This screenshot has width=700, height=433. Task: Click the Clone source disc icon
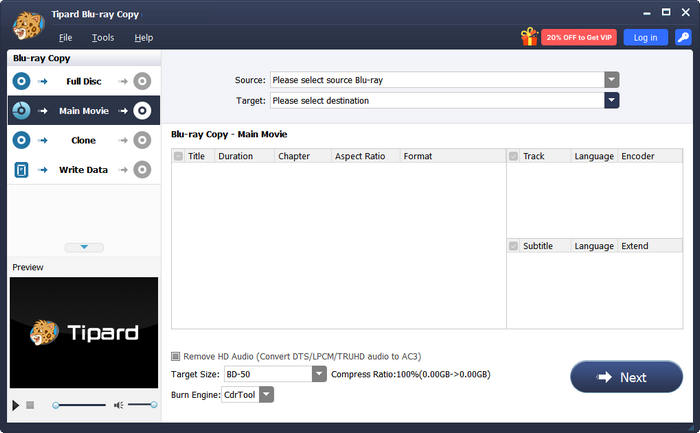coord(21,140)
